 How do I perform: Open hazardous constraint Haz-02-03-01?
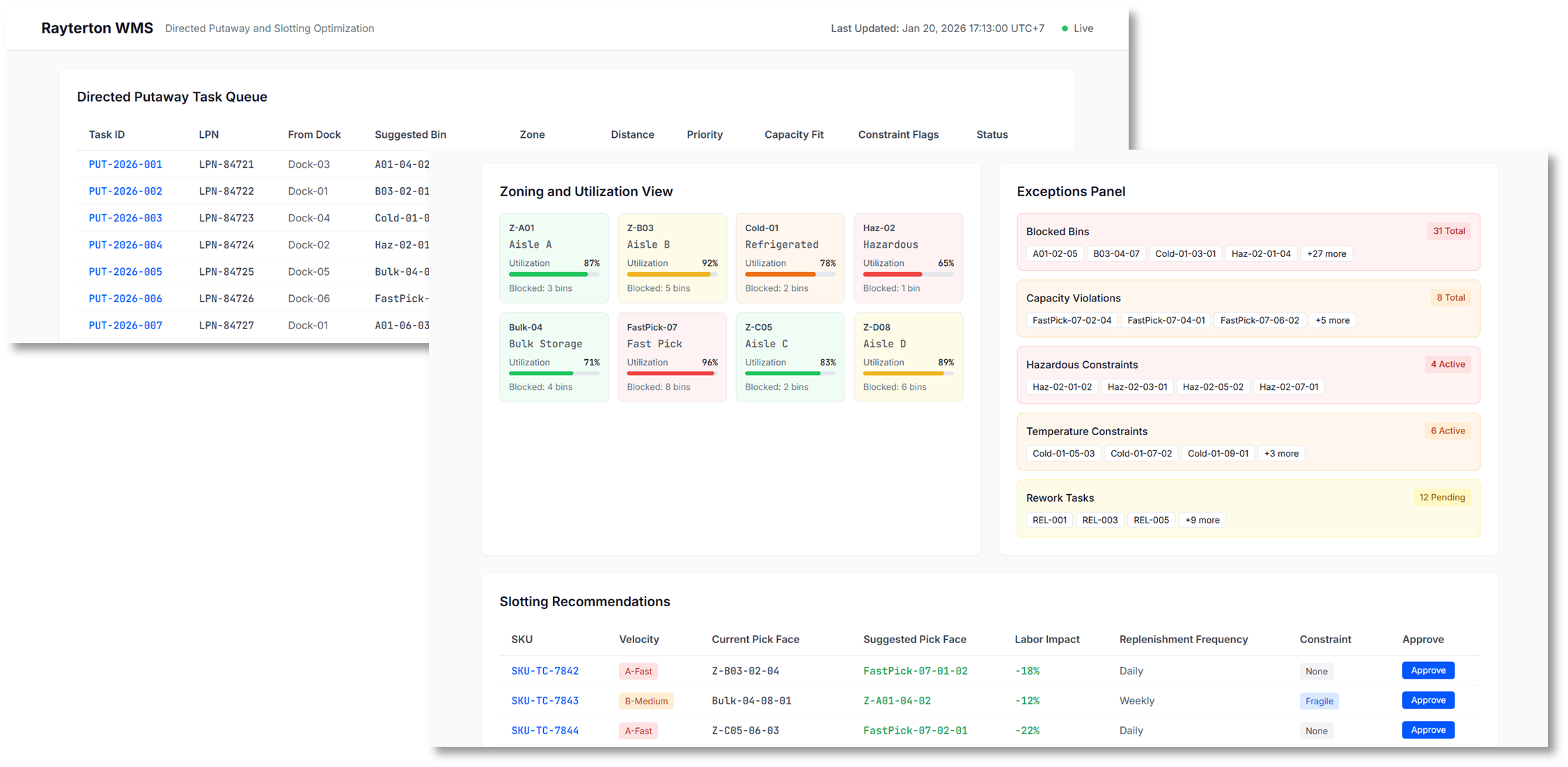click(x=1136, y=386)
